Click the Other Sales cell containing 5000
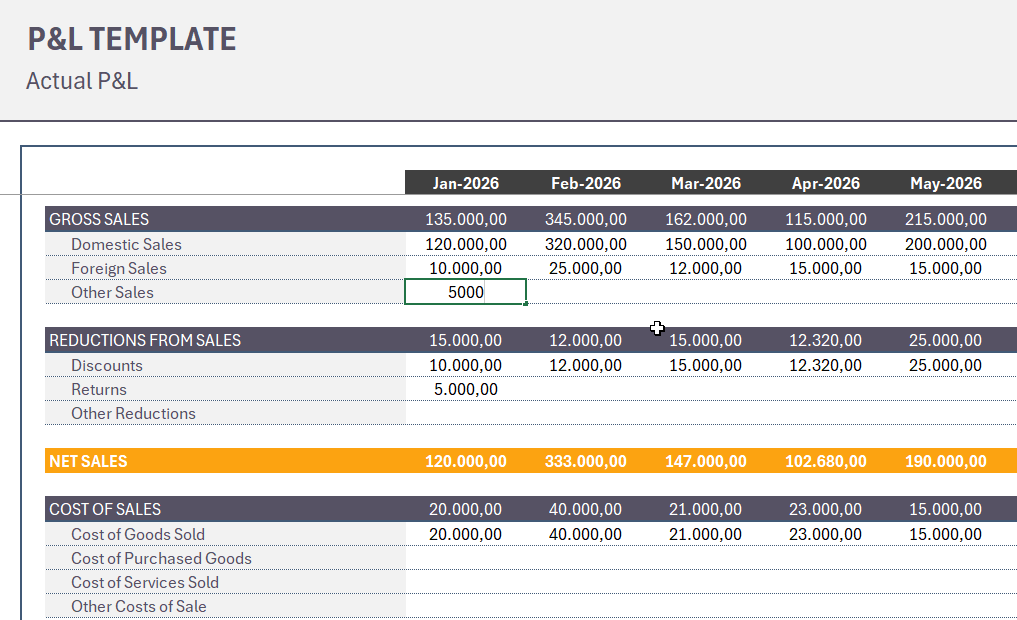This screenshot has width=1017, height=620. pyautogui.click(x=465, y=292)
